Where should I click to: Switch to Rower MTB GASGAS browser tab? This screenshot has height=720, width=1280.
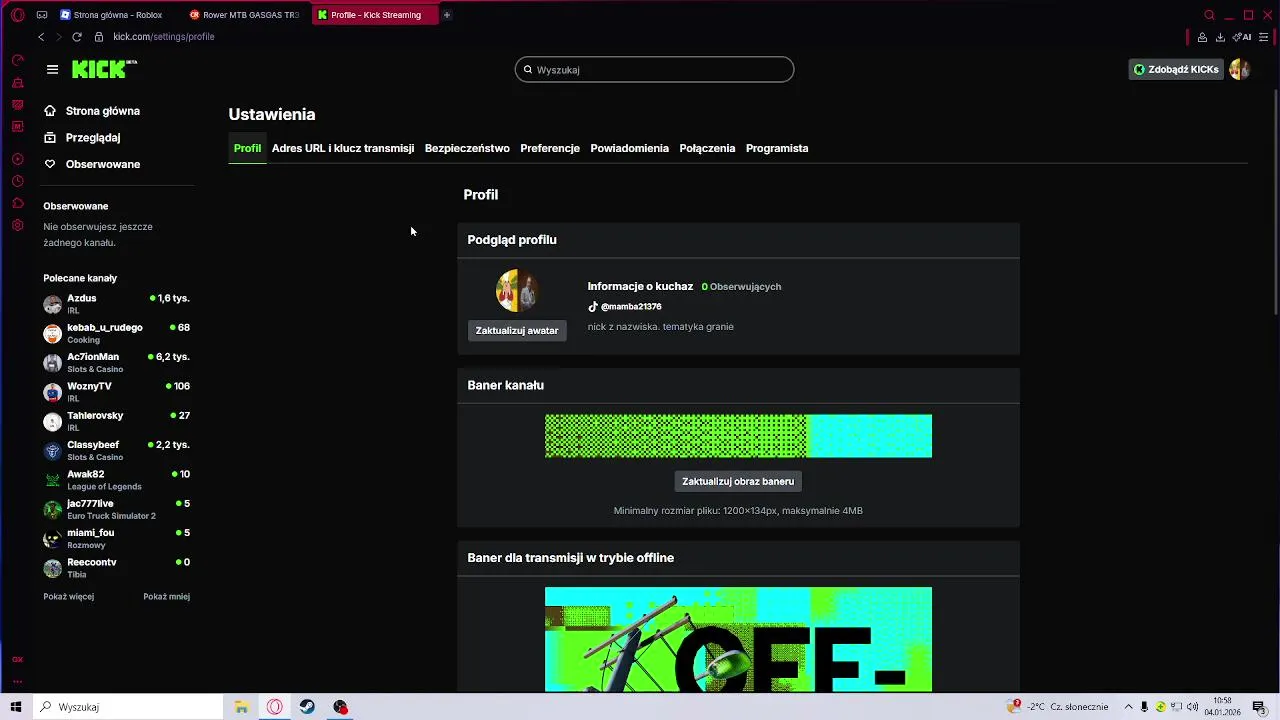[246, 15]
